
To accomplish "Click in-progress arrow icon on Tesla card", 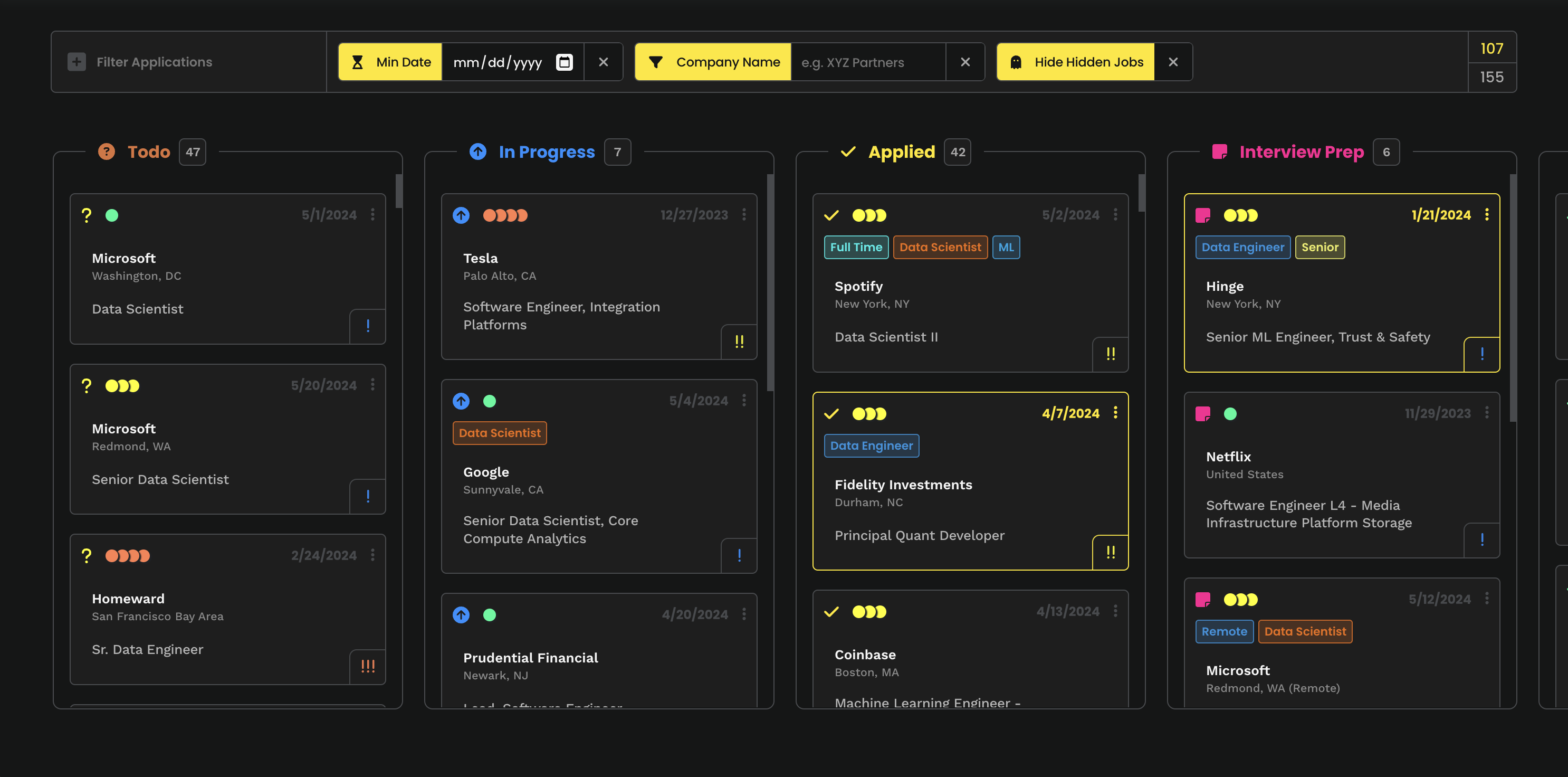I will click(x=461, y=215).
